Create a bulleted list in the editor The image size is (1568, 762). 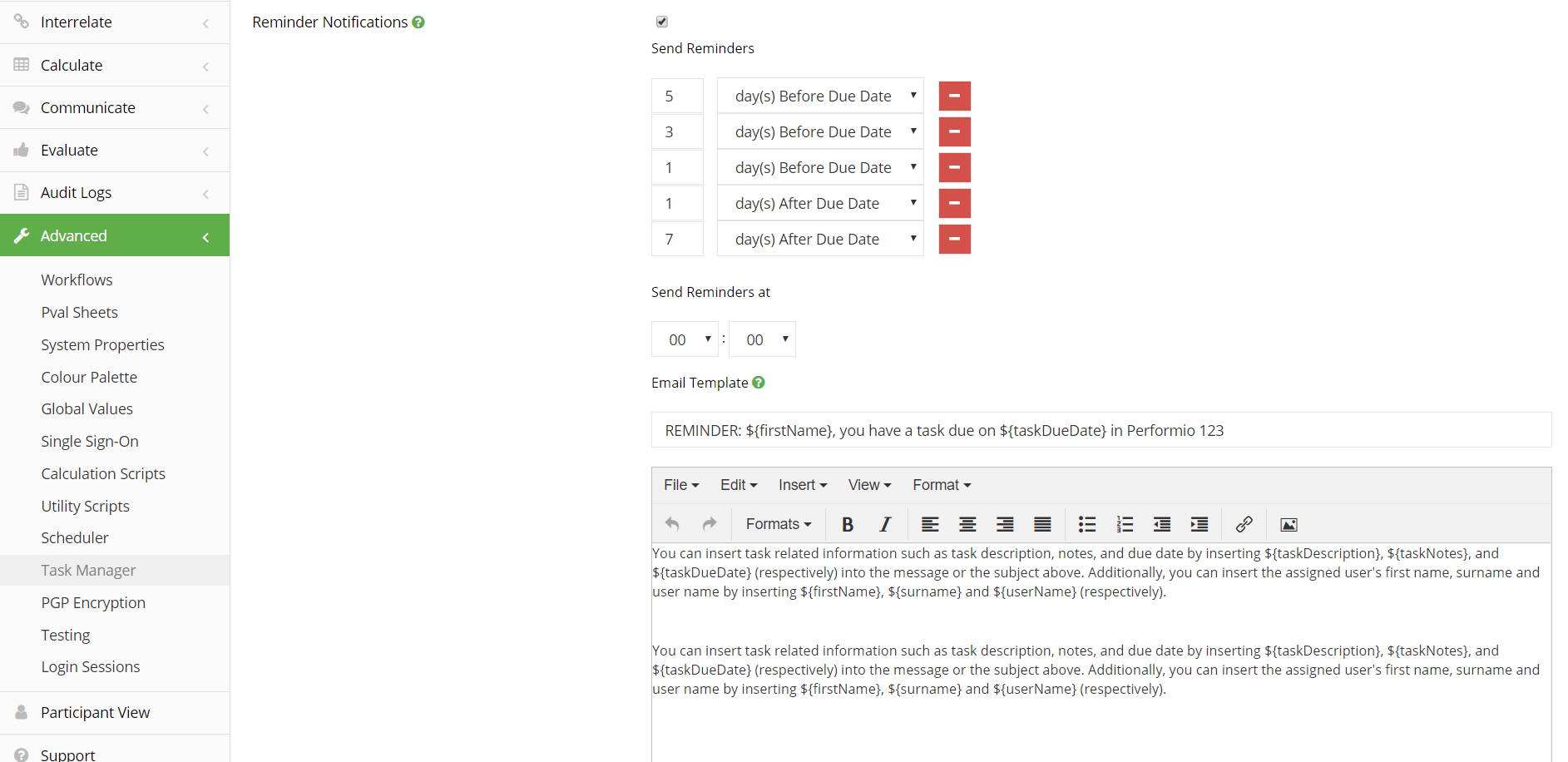click(1086, 524)
